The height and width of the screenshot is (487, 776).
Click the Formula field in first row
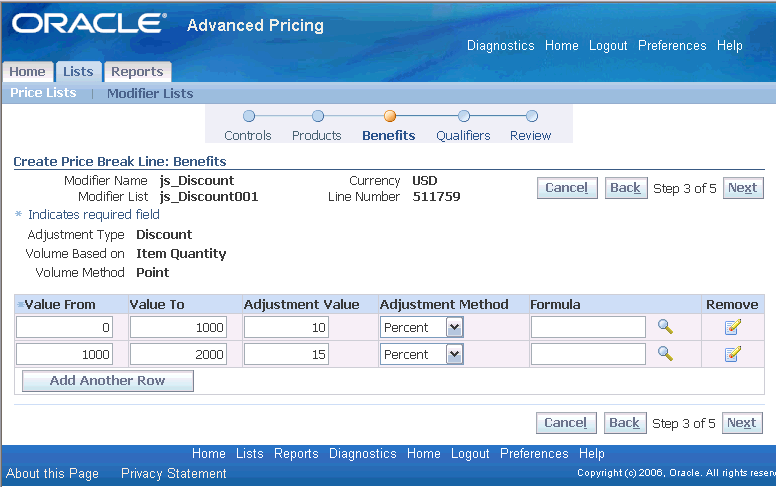588,327
